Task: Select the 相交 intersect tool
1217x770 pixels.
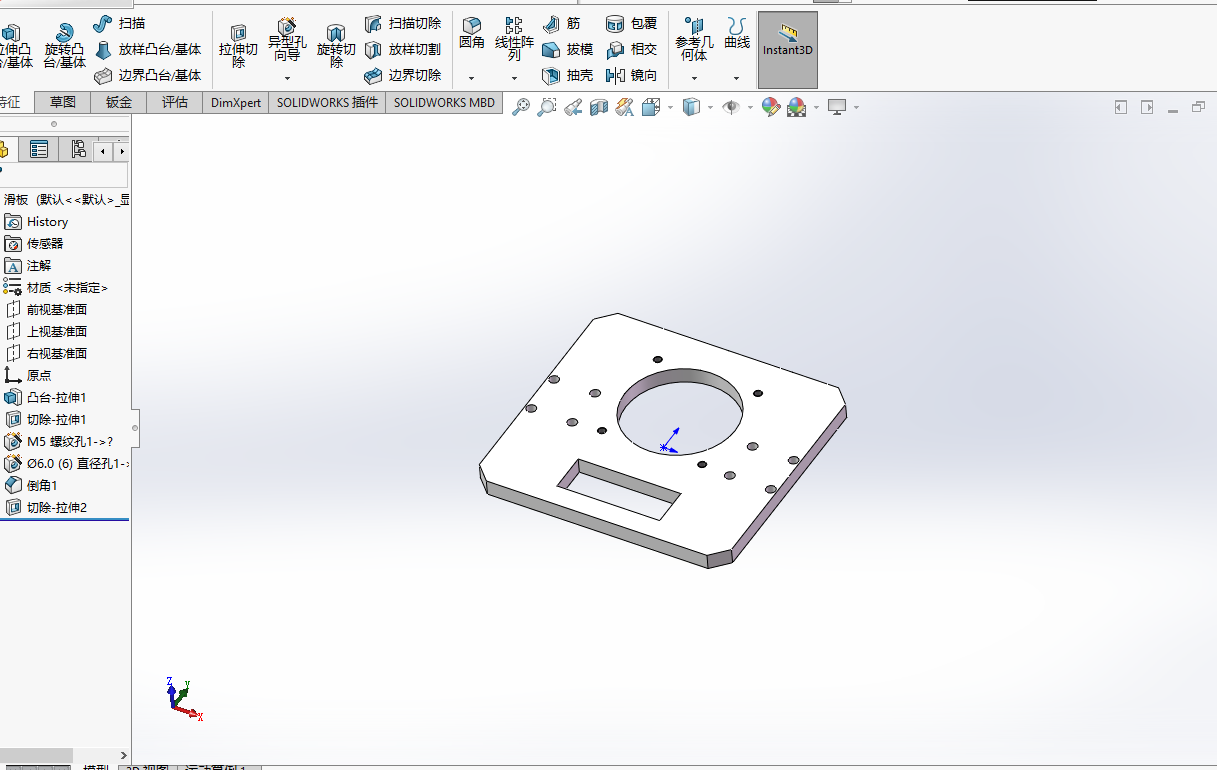Action: (x=632, y=49)
